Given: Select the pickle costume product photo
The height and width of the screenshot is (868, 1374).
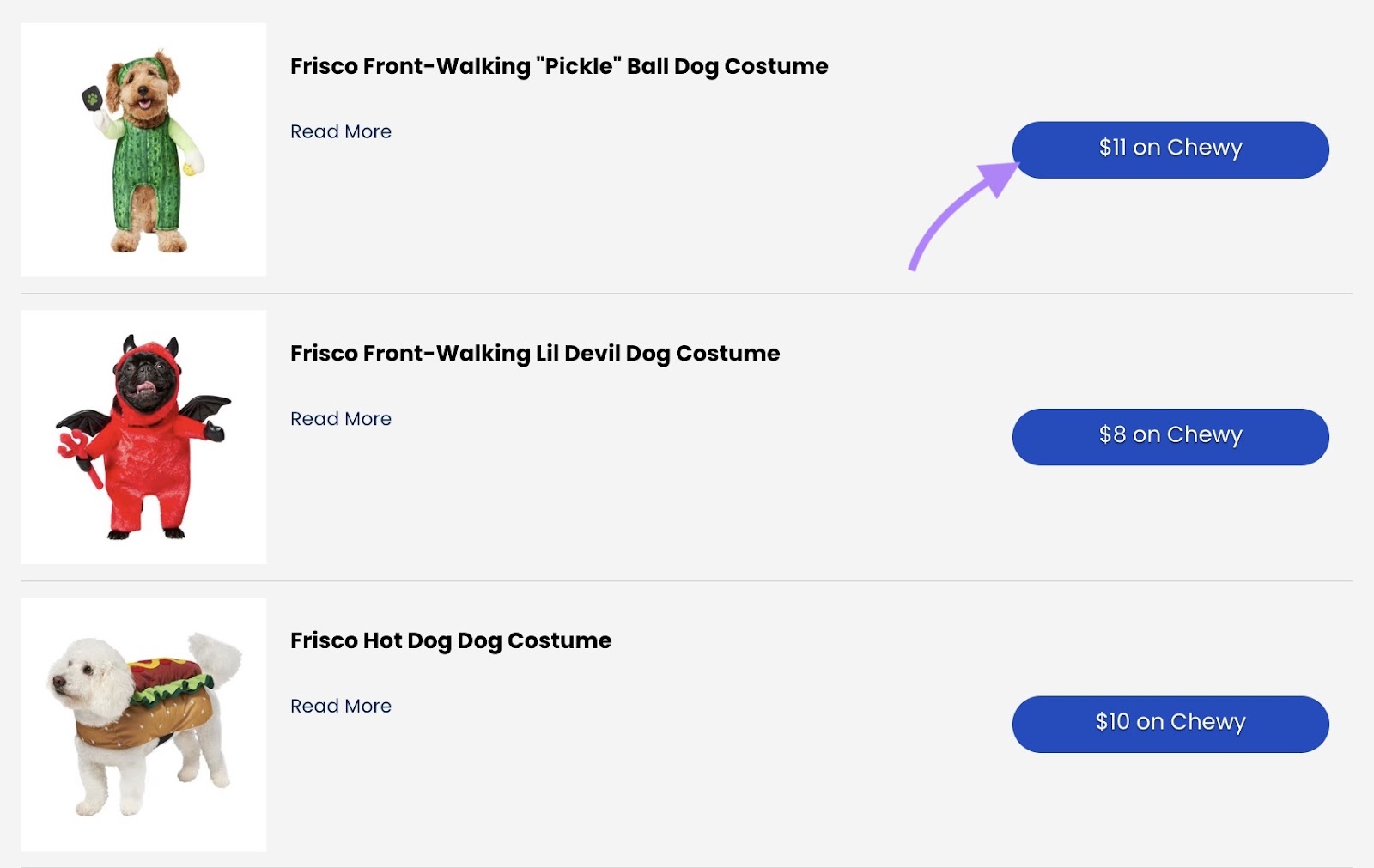Looking at the screenshot, I should 143,149.
